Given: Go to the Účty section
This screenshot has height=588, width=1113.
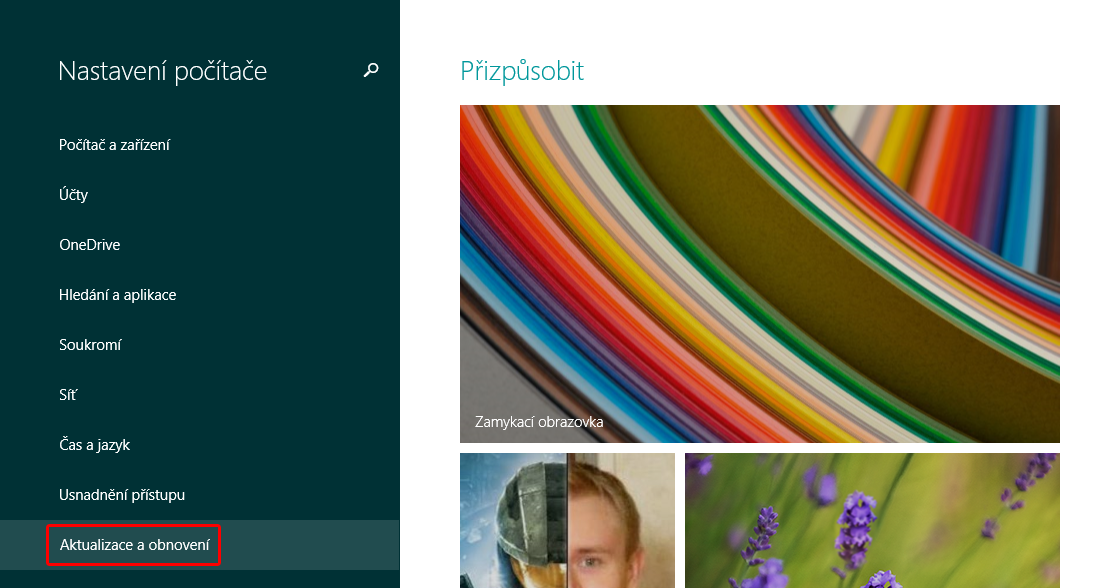Looking at the screenshot, I should coord(73,195).
